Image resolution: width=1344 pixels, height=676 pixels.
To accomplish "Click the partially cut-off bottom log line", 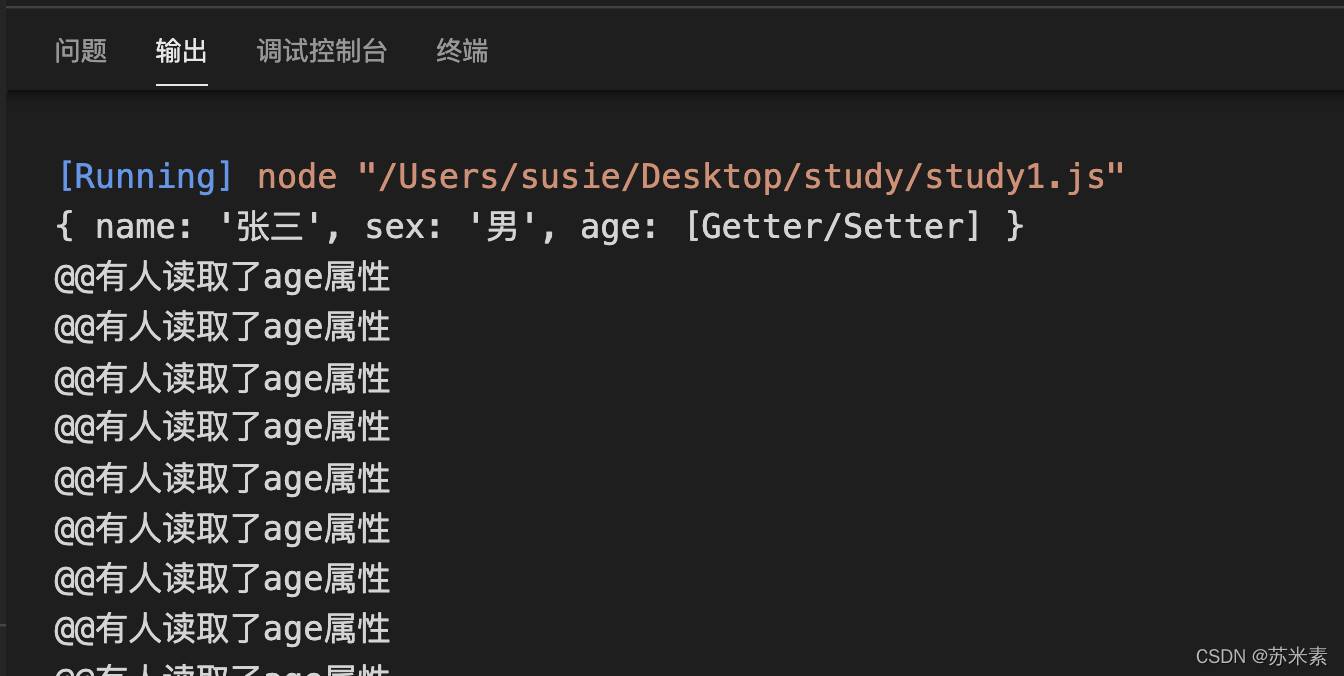I will tap(222, 669).
